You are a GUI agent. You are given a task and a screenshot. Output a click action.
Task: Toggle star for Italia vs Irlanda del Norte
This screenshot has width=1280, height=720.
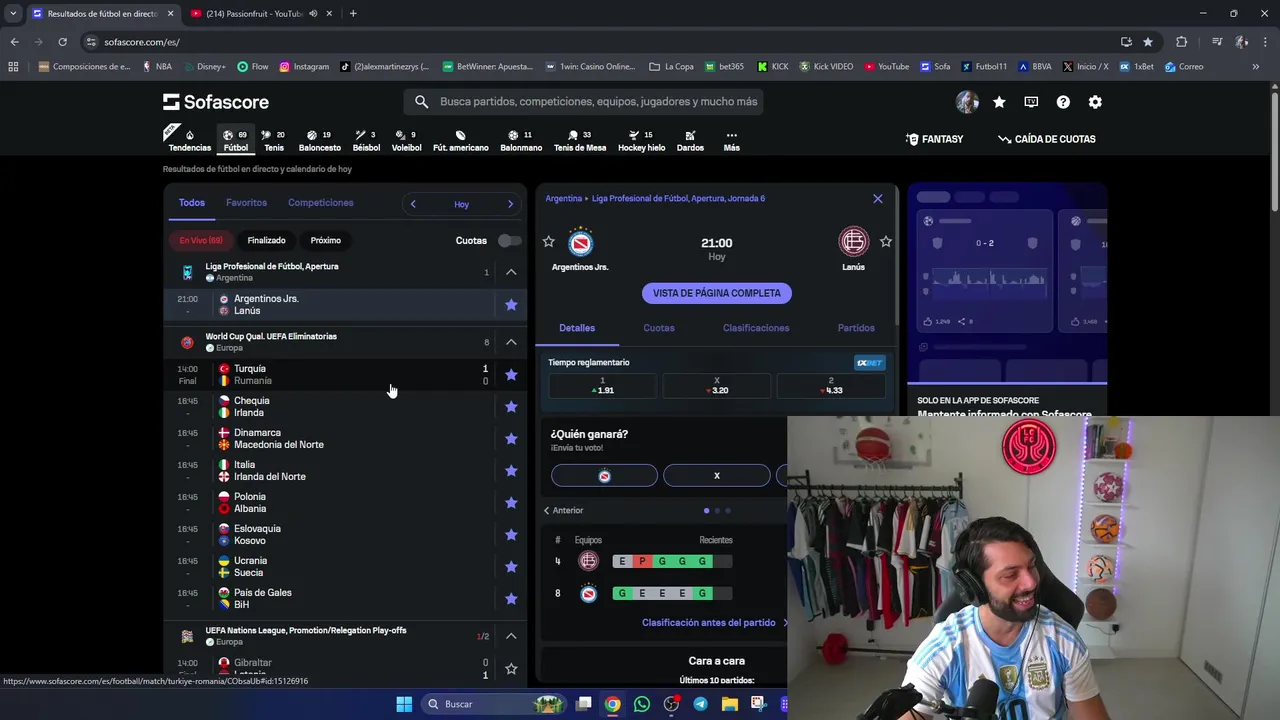click(x=511, y=471)
